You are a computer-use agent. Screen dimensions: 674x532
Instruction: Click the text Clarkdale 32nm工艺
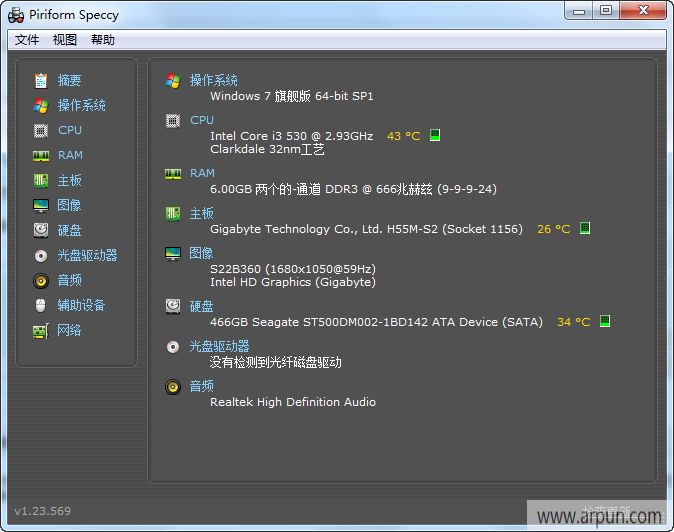click(267, 150)
